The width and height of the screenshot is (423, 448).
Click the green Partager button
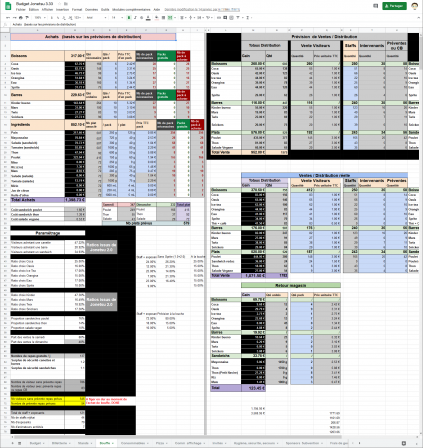(394, 6)
